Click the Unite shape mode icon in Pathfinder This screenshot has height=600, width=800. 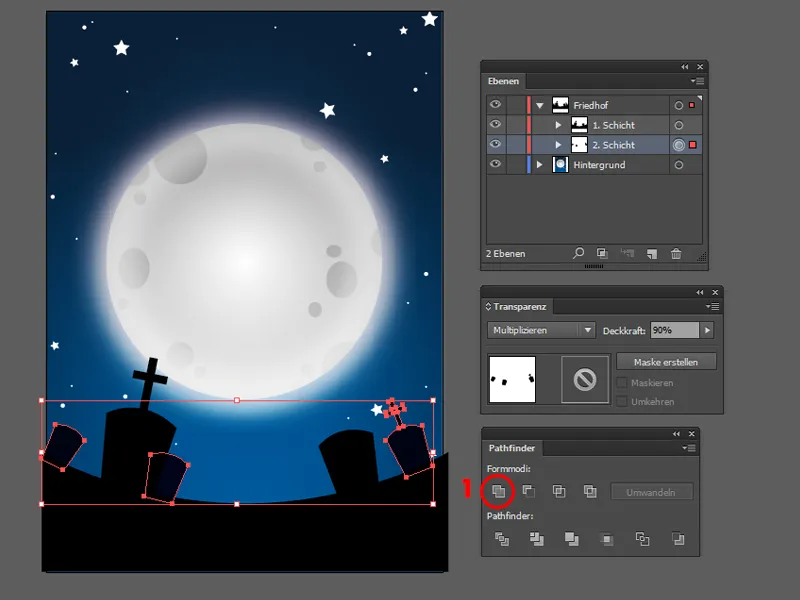click(x=499, y=491)
